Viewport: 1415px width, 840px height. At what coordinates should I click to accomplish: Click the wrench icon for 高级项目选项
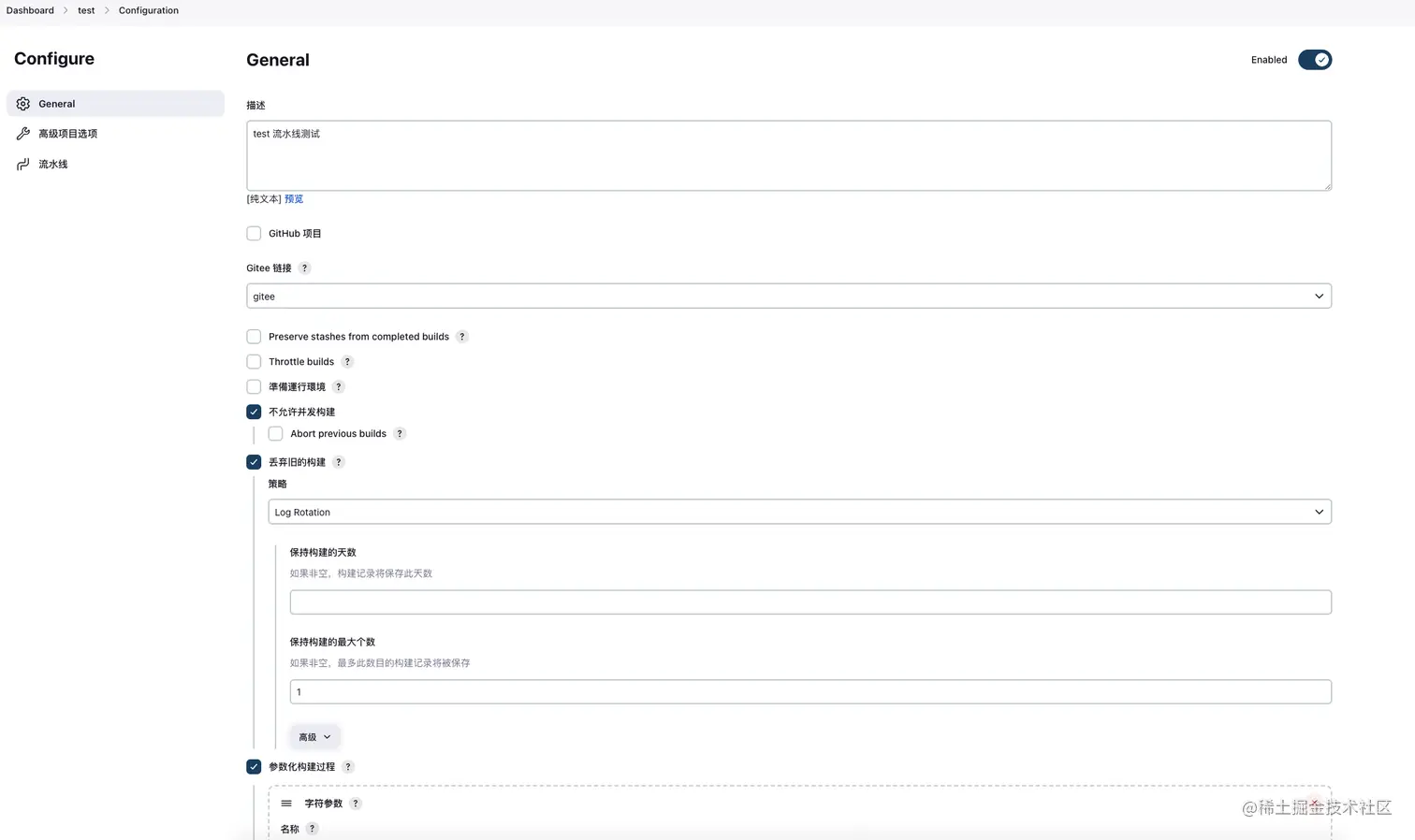point(23,134)
